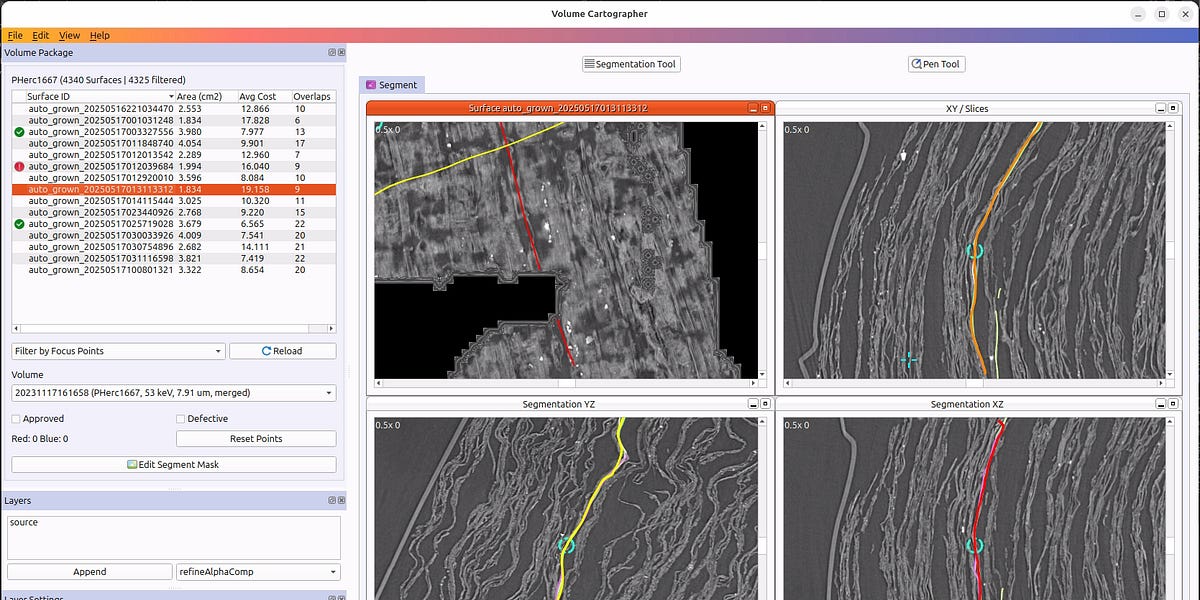Switch to the Segment tab
1200x600 pixels.
[x=391, y=85]
